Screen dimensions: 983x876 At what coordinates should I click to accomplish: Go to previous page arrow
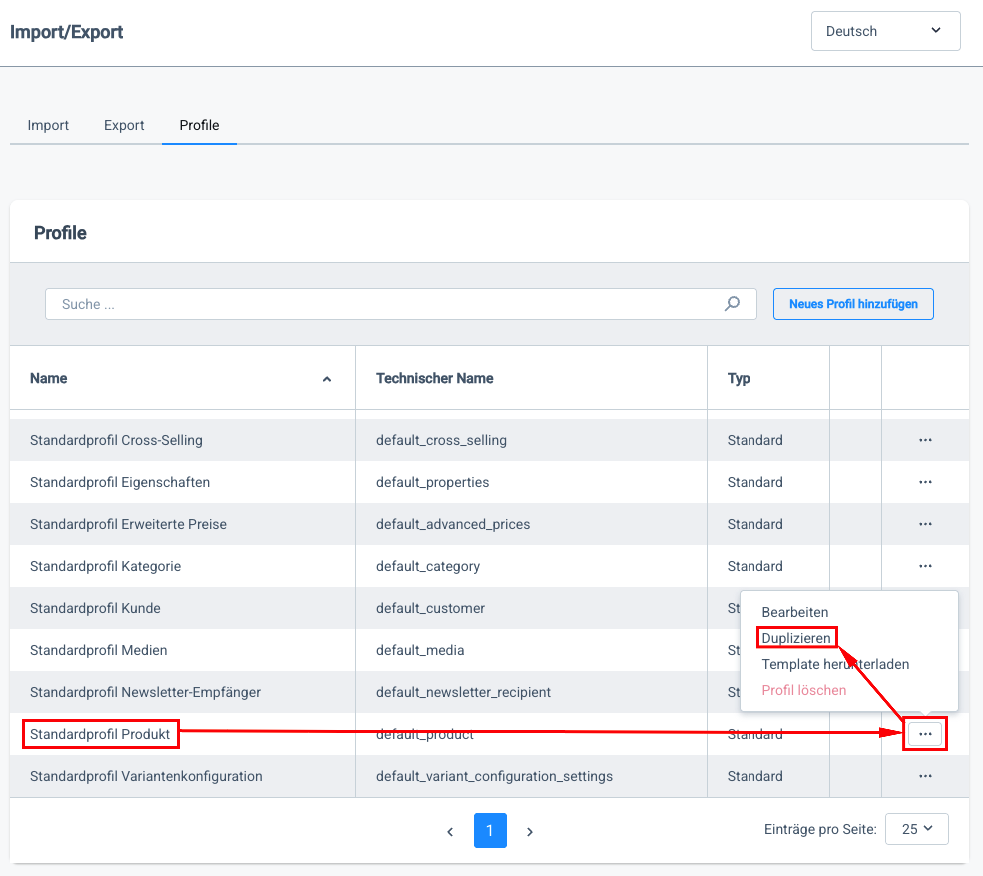(450, 831)
